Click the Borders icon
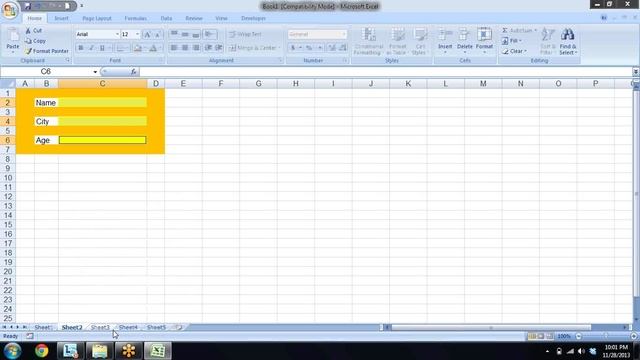The height and width of the screenshot is (360, 640). (120, 48)
